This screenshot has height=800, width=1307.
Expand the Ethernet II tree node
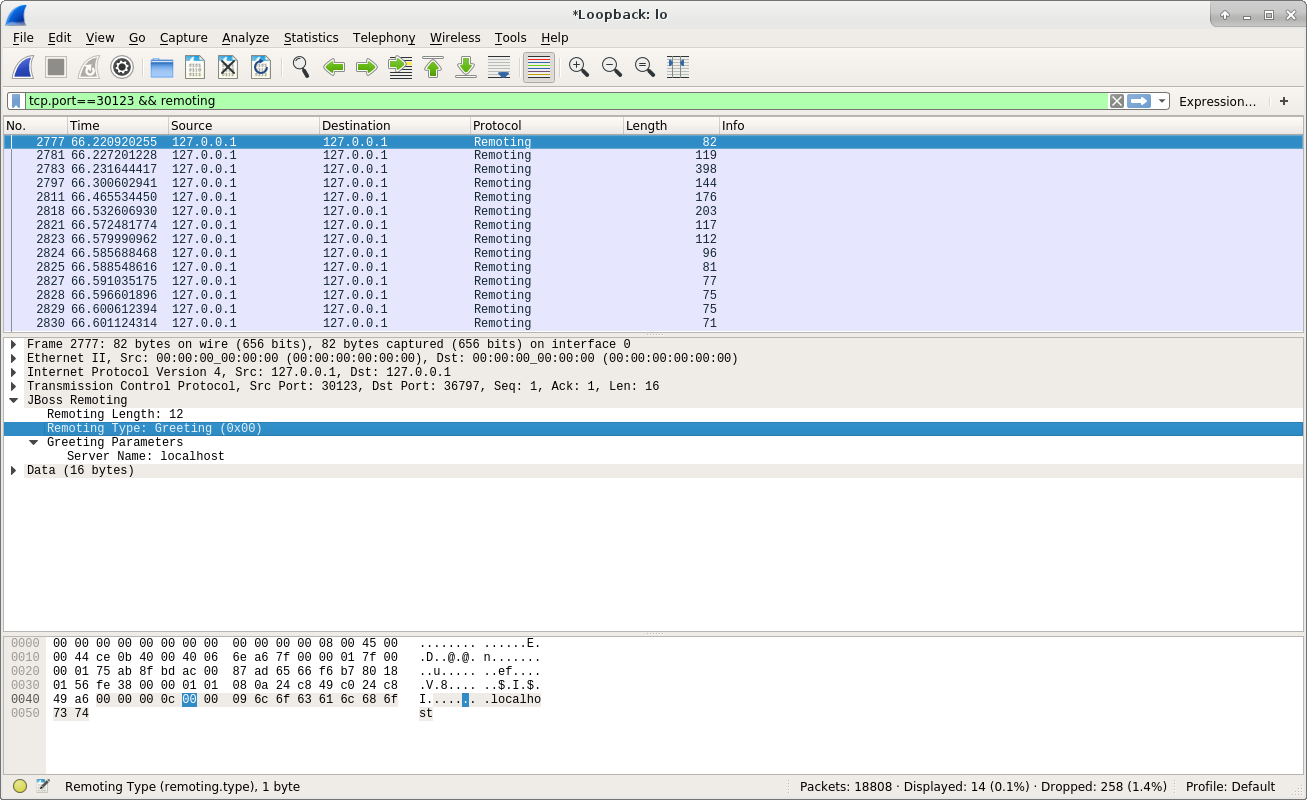pos(14,358)
